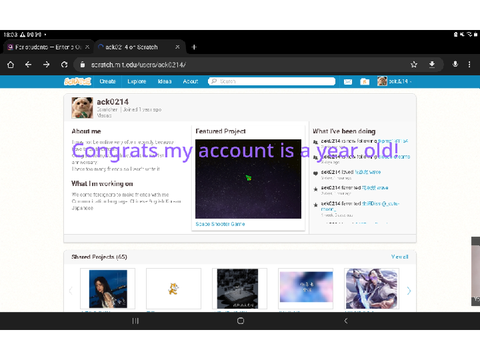
Task: Open the Space Shooter Game link
Action: tap(220, 224)
